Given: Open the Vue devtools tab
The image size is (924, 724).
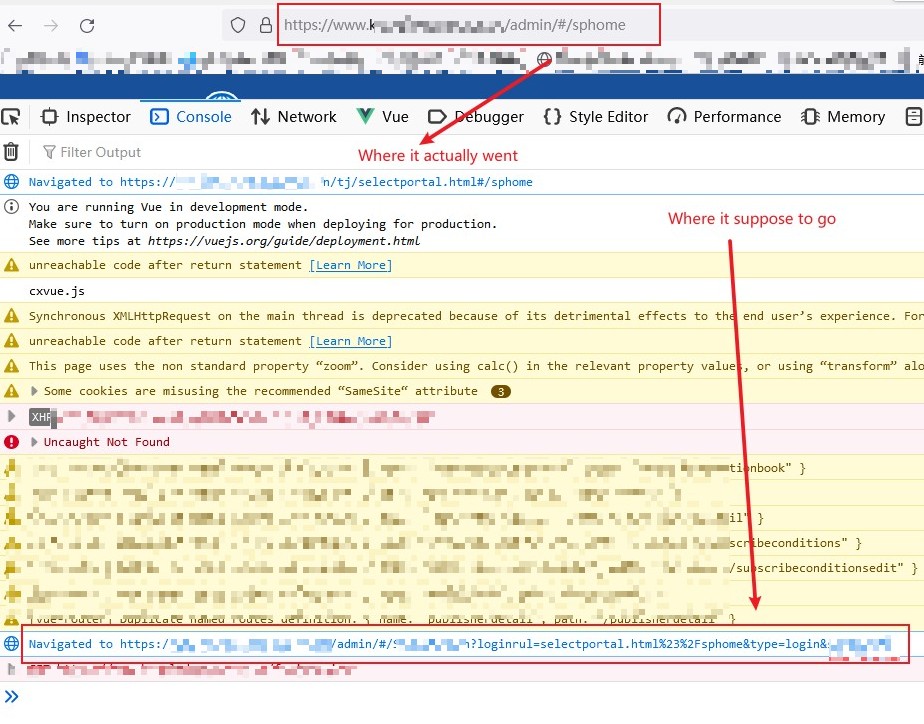Looking at the screenshot, I should (x=382, y=117).
